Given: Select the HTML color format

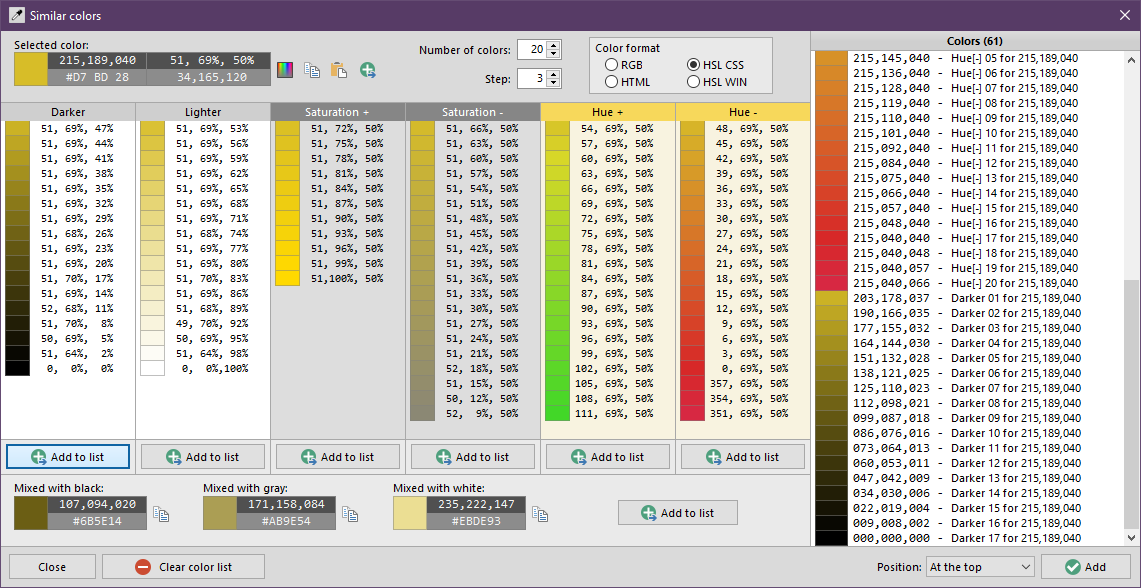Looking at the screenshot, I should 611,82.
